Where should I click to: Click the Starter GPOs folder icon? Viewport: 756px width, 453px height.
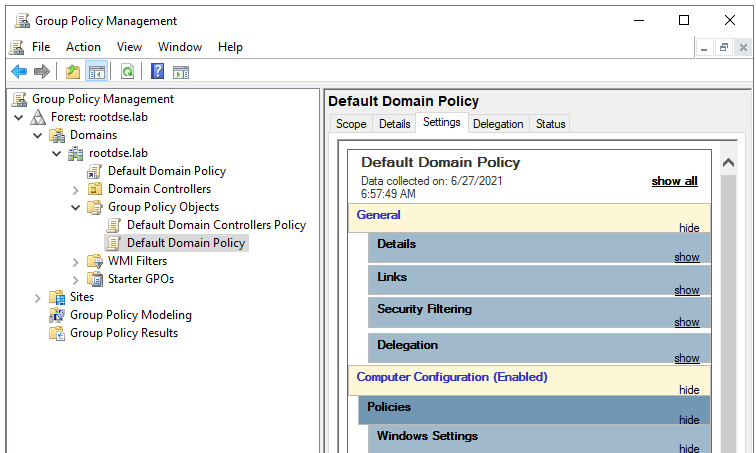coord(94,279)
